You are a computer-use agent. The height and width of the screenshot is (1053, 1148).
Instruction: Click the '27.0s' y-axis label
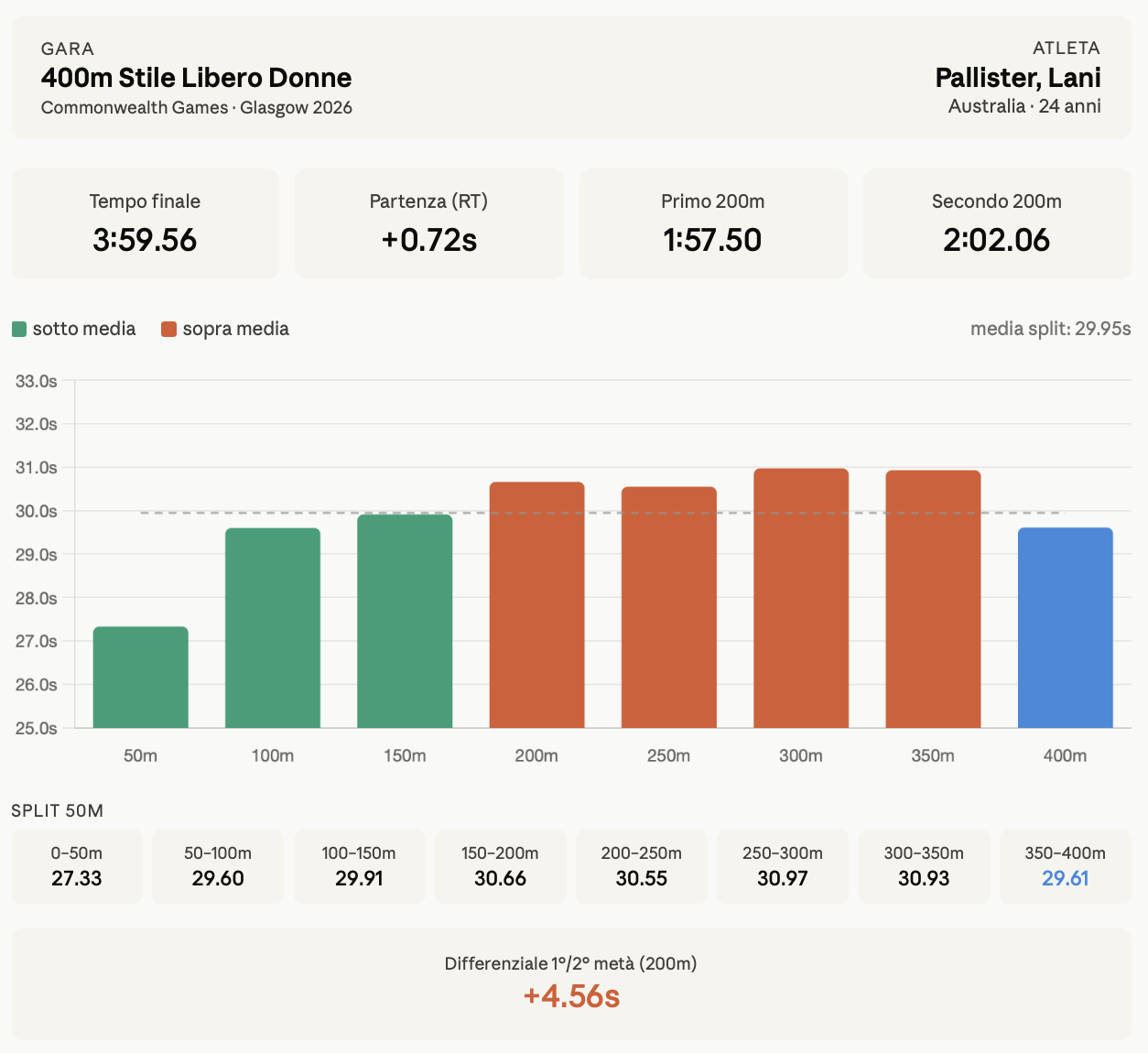(37, 642)
